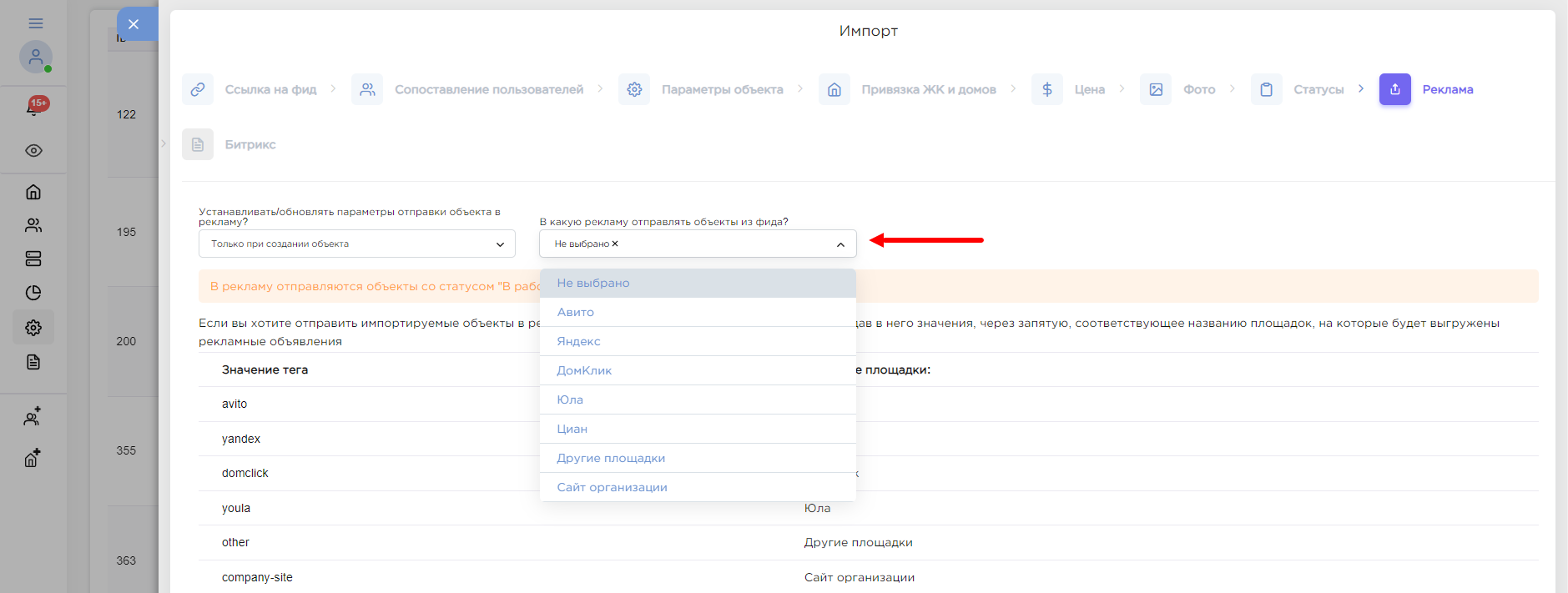Click the link icon for Ссылка на фид
The image size is (1568, 593).
198,89
